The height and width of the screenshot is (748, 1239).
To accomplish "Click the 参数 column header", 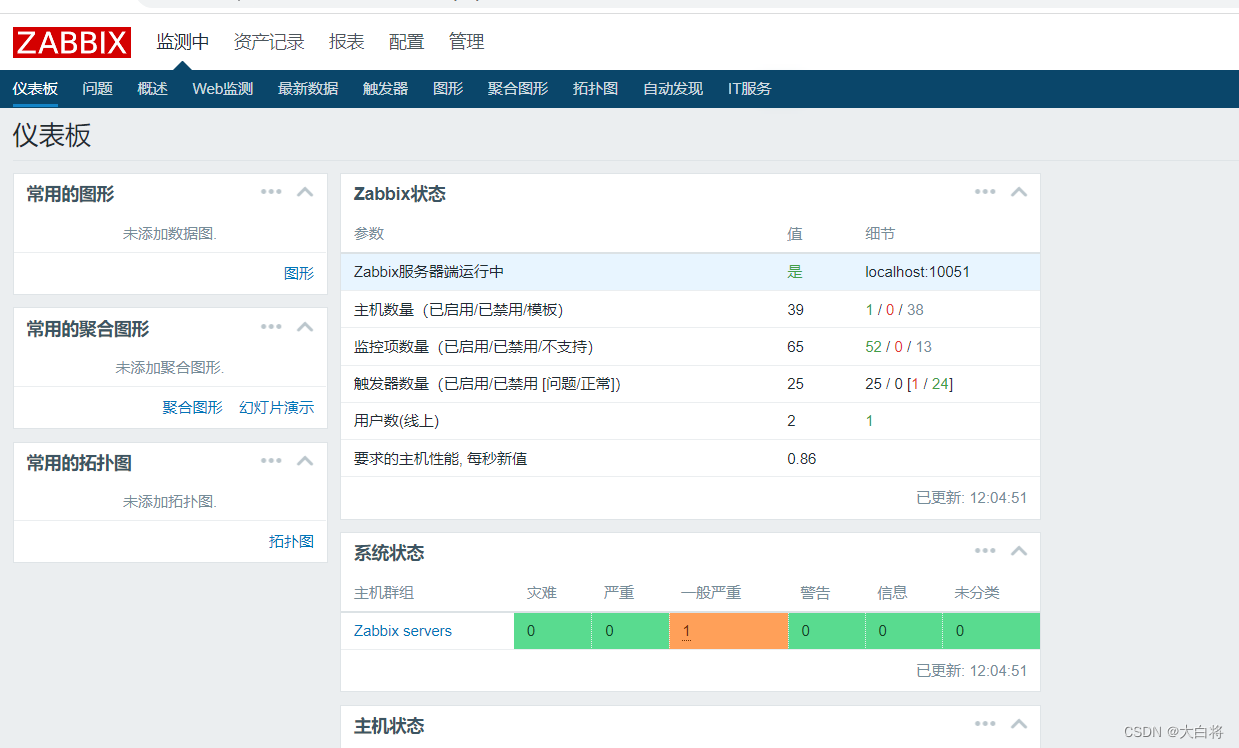I will tap(369, 233).
